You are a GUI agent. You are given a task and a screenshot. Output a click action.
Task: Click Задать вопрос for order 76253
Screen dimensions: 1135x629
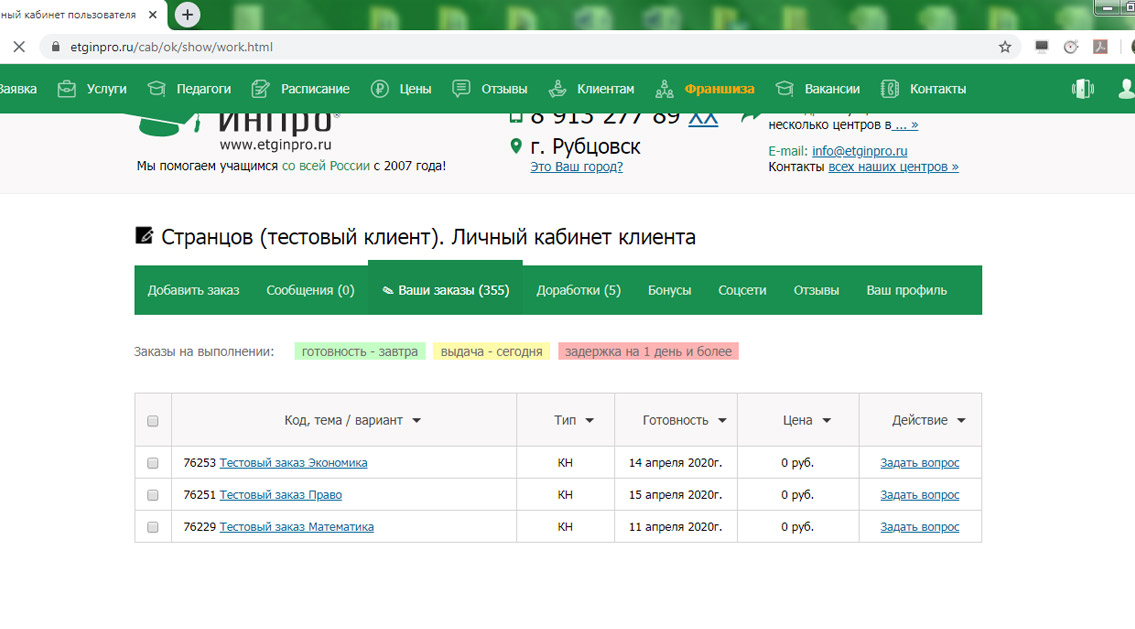[919, 463]
